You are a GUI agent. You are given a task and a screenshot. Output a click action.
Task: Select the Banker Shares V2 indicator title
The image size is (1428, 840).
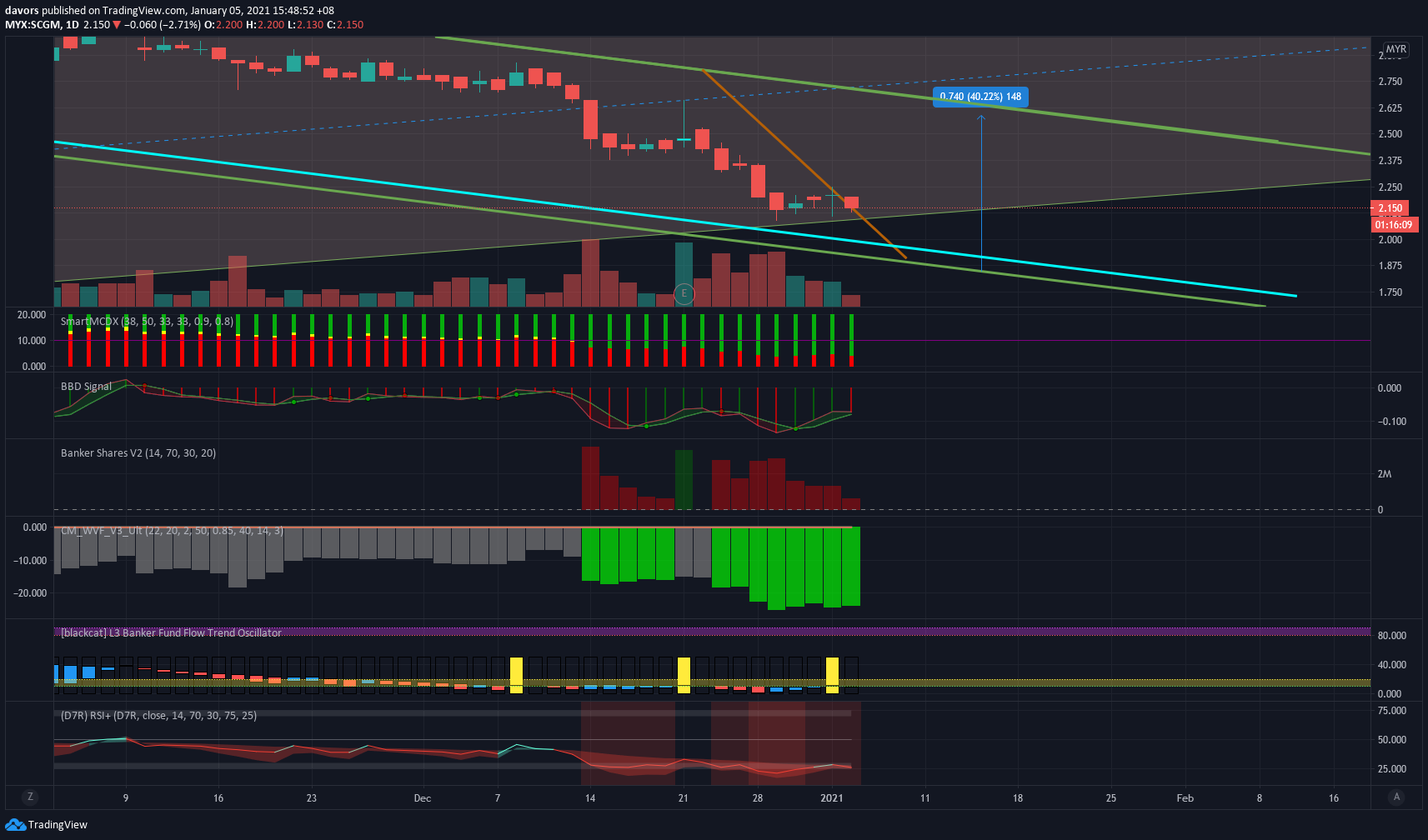[x=138, y=453]
